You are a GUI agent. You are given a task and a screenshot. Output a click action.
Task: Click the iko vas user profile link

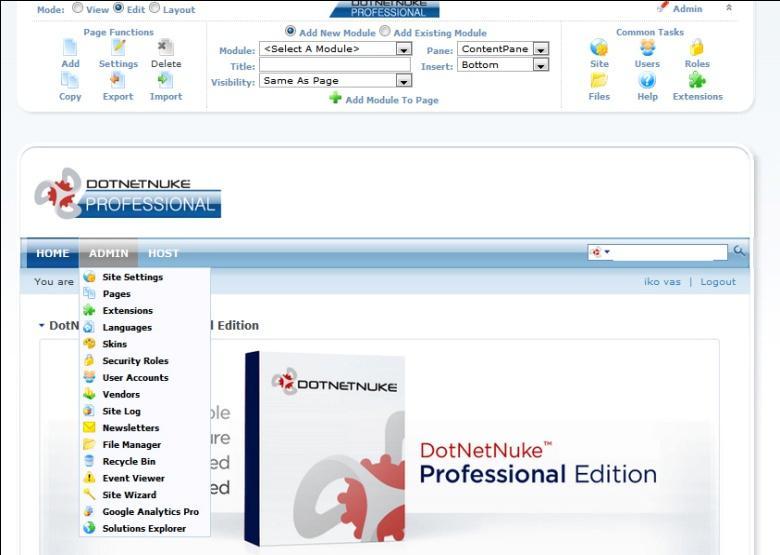[662, 281]
